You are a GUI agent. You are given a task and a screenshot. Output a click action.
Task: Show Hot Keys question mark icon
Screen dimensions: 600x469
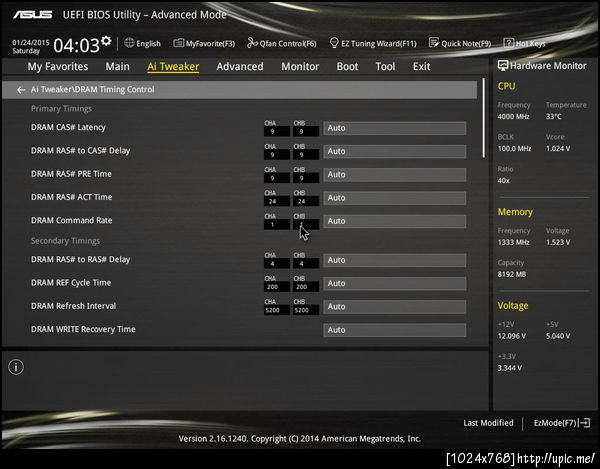coord(508,43)
